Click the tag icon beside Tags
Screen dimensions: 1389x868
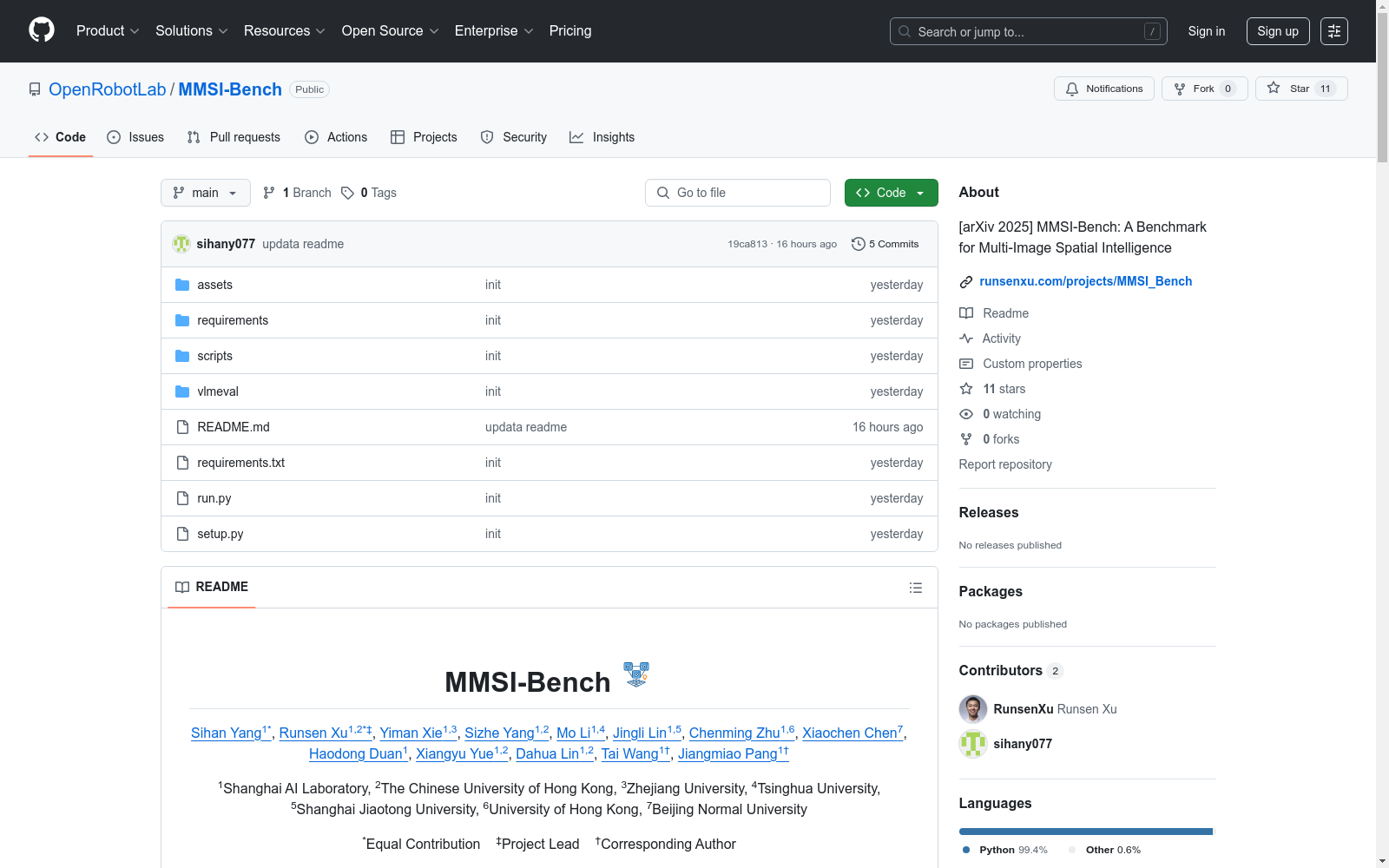point(347,193)
